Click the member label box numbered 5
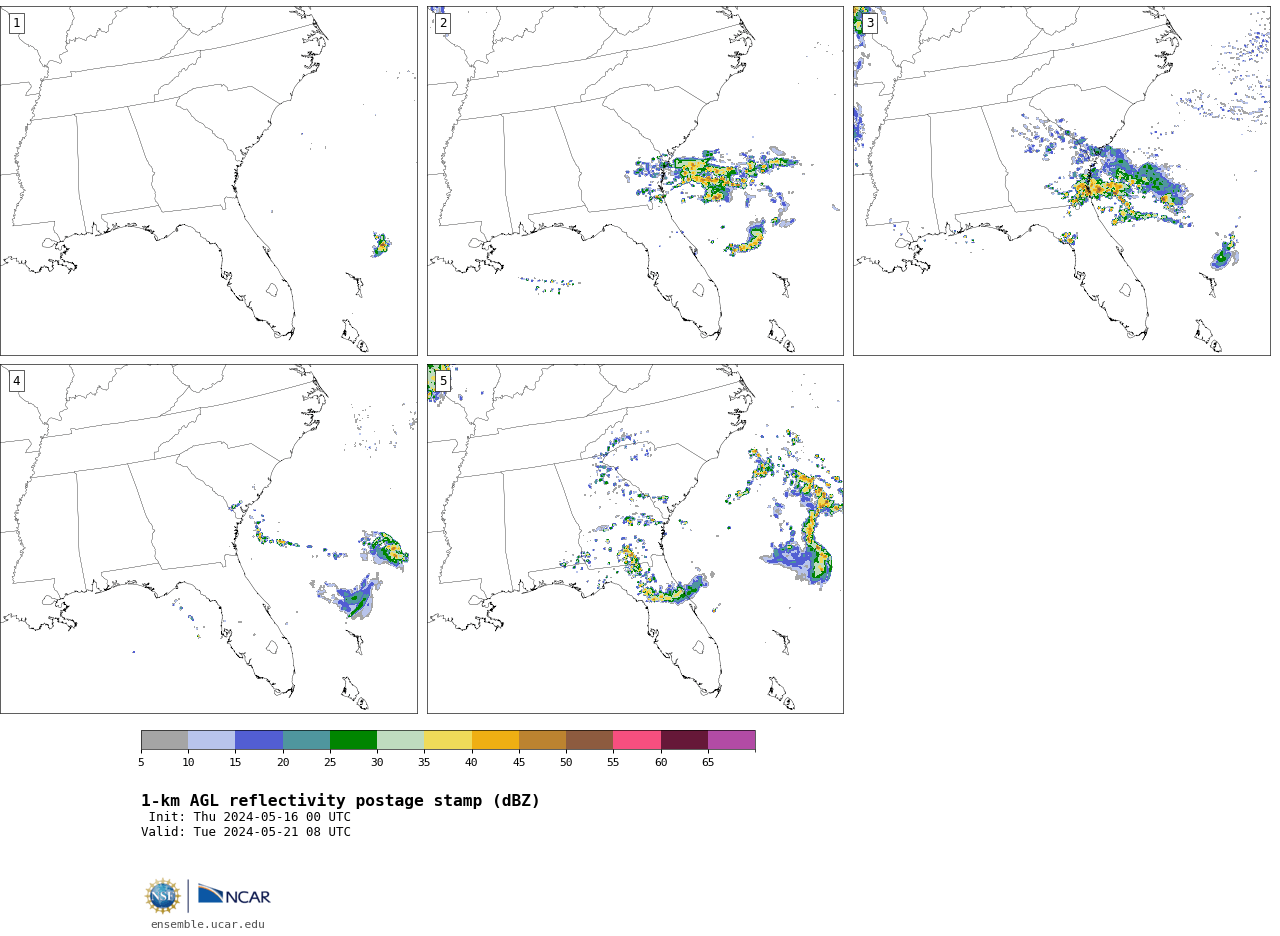 pos(443,381)
